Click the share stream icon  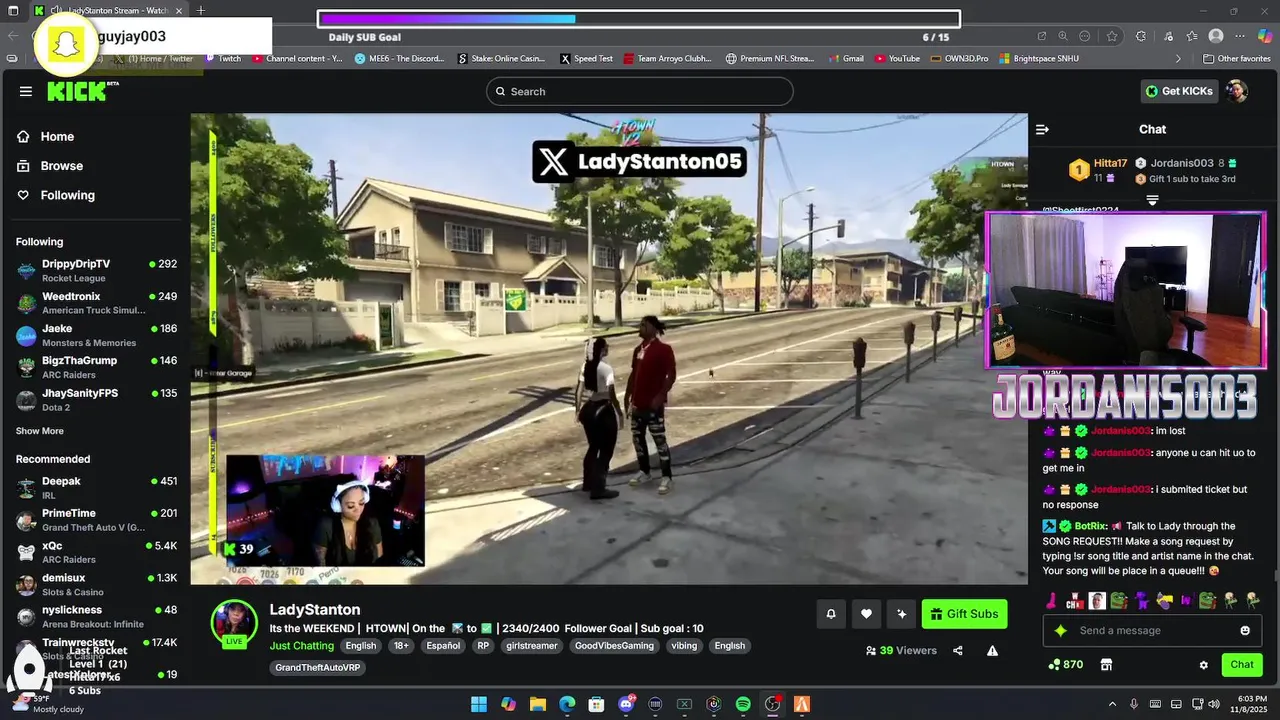[957, 651]
